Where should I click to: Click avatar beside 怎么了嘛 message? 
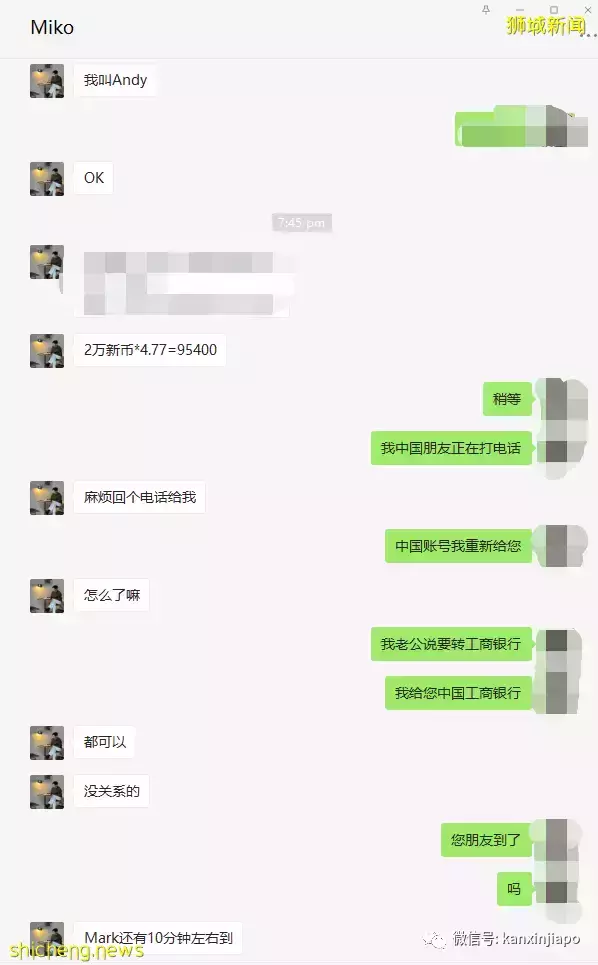(x=47, y=596)
